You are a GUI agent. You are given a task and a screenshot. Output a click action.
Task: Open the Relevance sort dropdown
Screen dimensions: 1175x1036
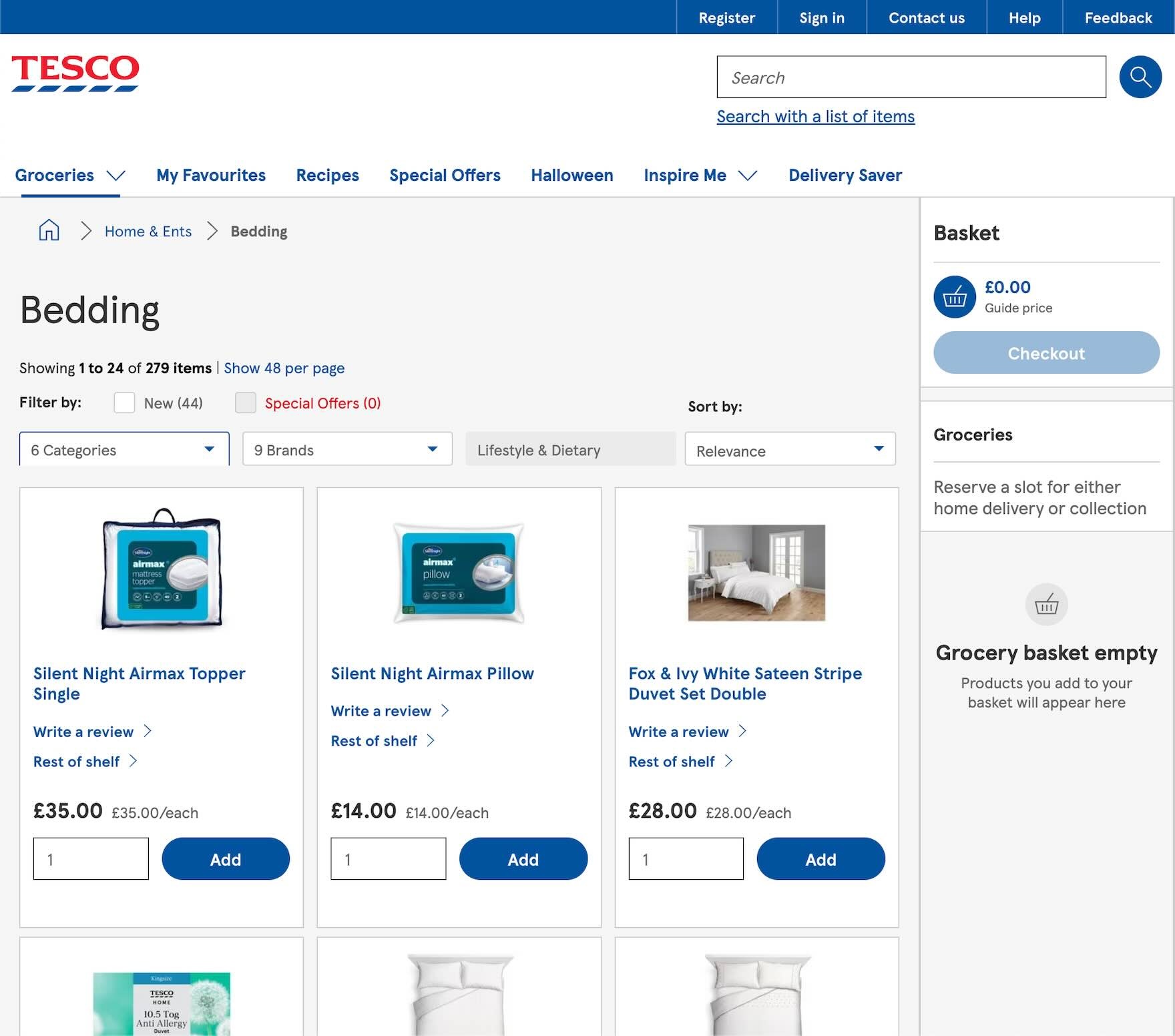tap(790, 451)
